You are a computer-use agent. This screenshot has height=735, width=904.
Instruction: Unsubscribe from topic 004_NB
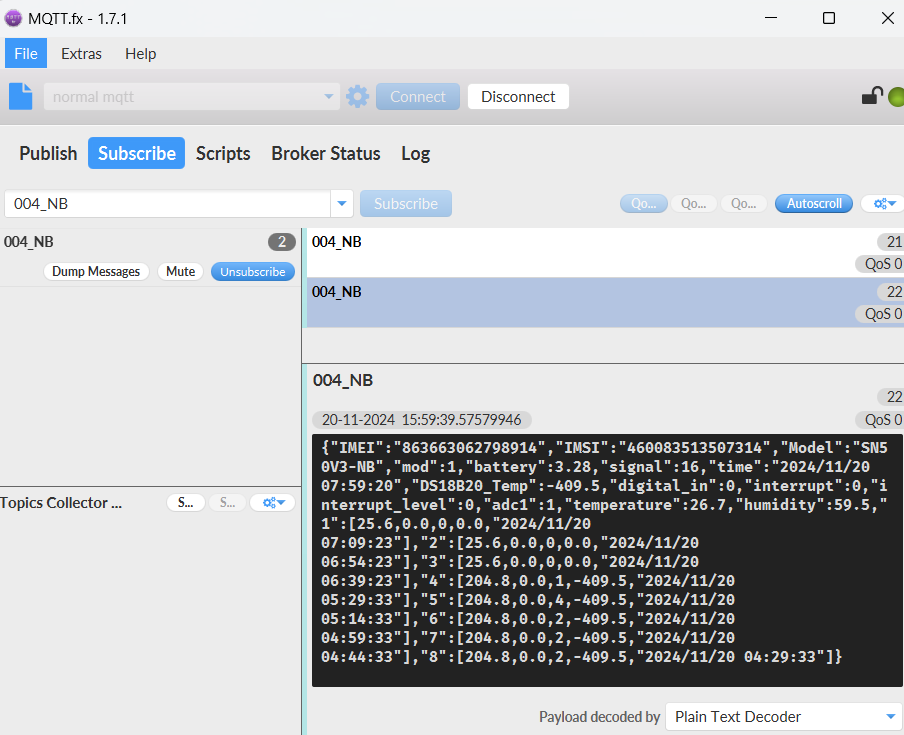pos(253,272)
